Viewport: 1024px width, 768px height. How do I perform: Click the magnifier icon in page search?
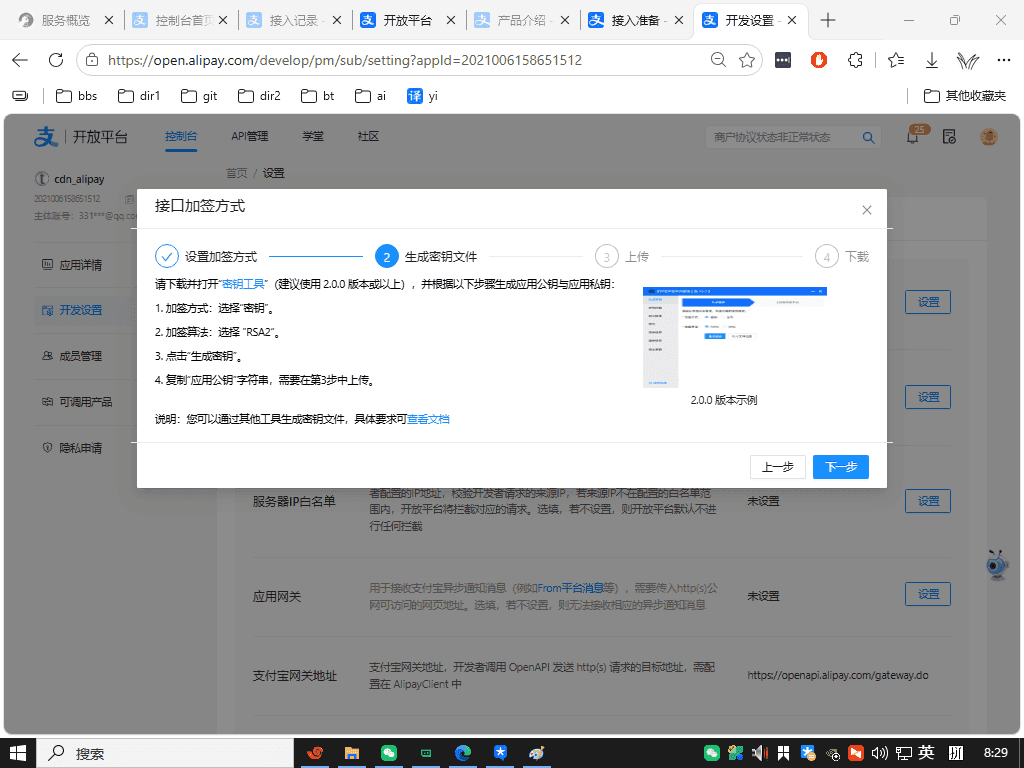pos(869,137)
